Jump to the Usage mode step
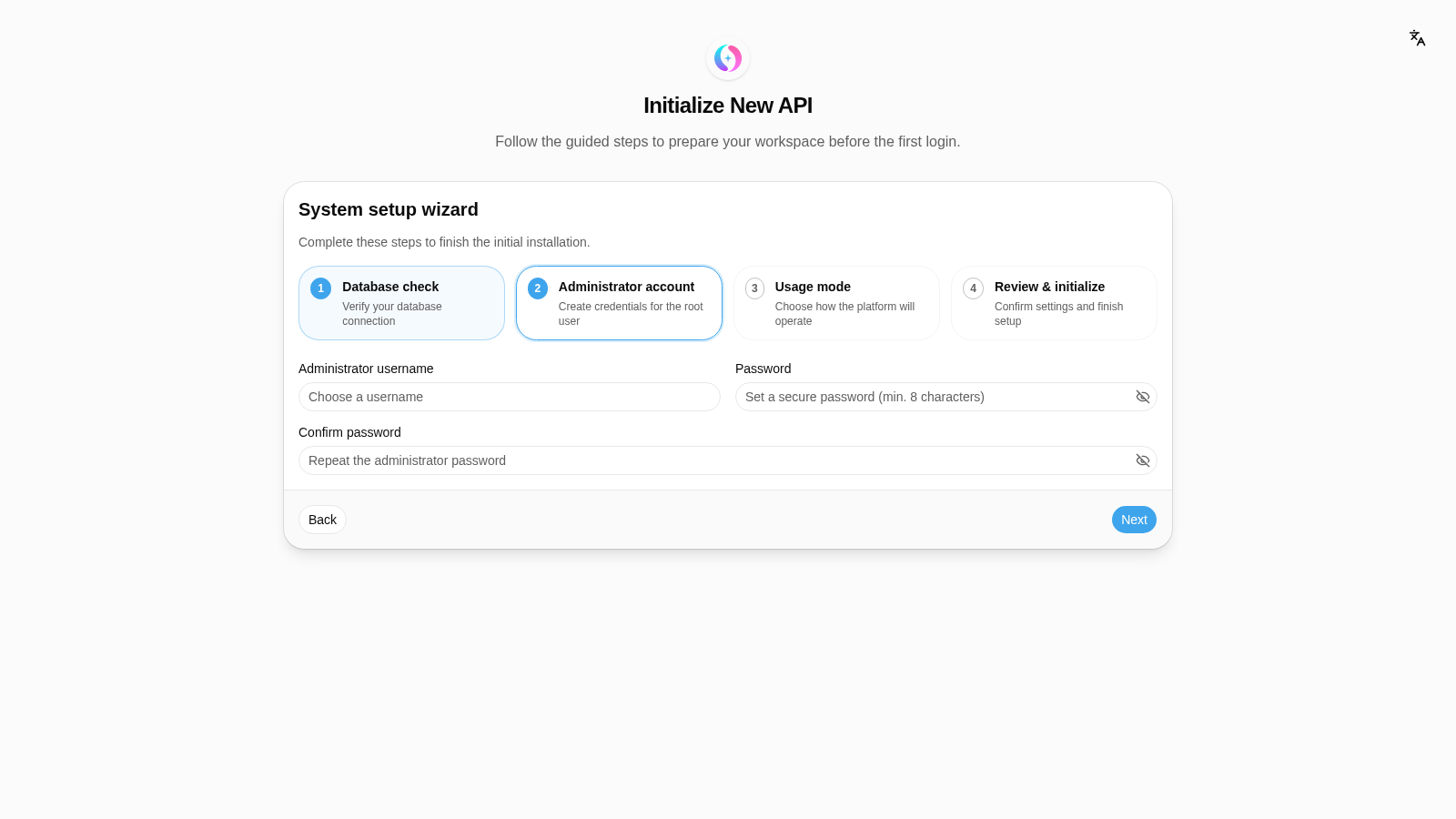Viewport: 1456px width, 819px height. [836, 303]
